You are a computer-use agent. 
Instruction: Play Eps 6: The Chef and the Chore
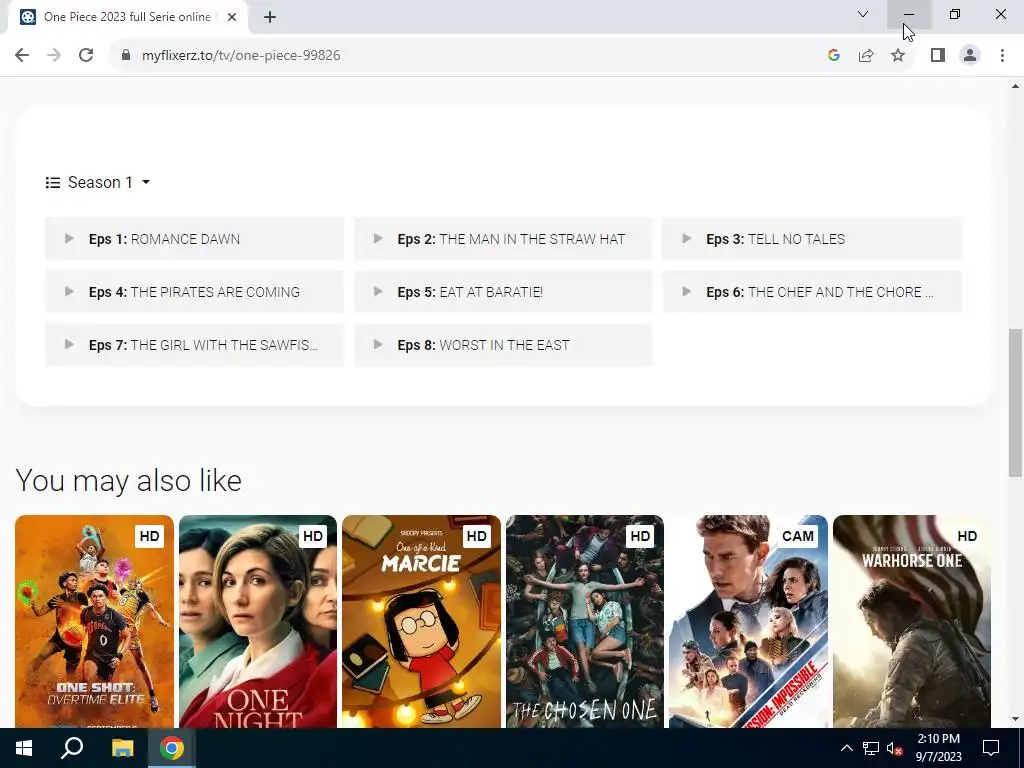(x=812, y=292)
